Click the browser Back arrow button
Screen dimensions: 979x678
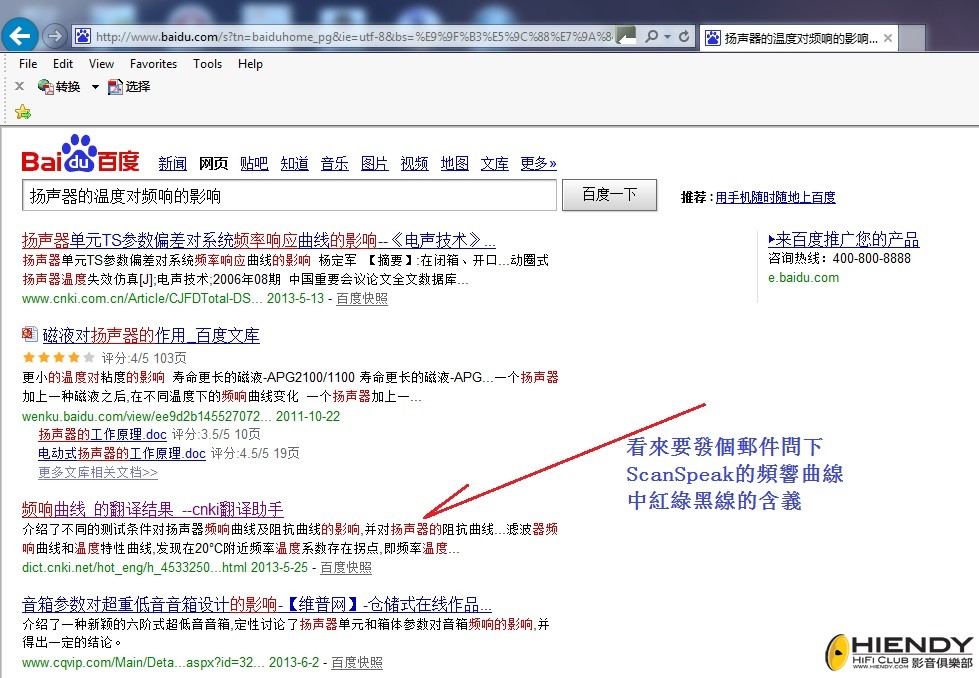(x=21, y=35)
